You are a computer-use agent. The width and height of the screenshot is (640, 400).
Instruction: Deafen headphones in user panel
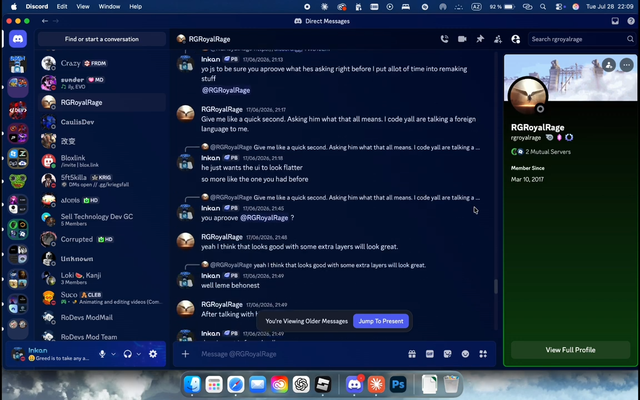128,354
